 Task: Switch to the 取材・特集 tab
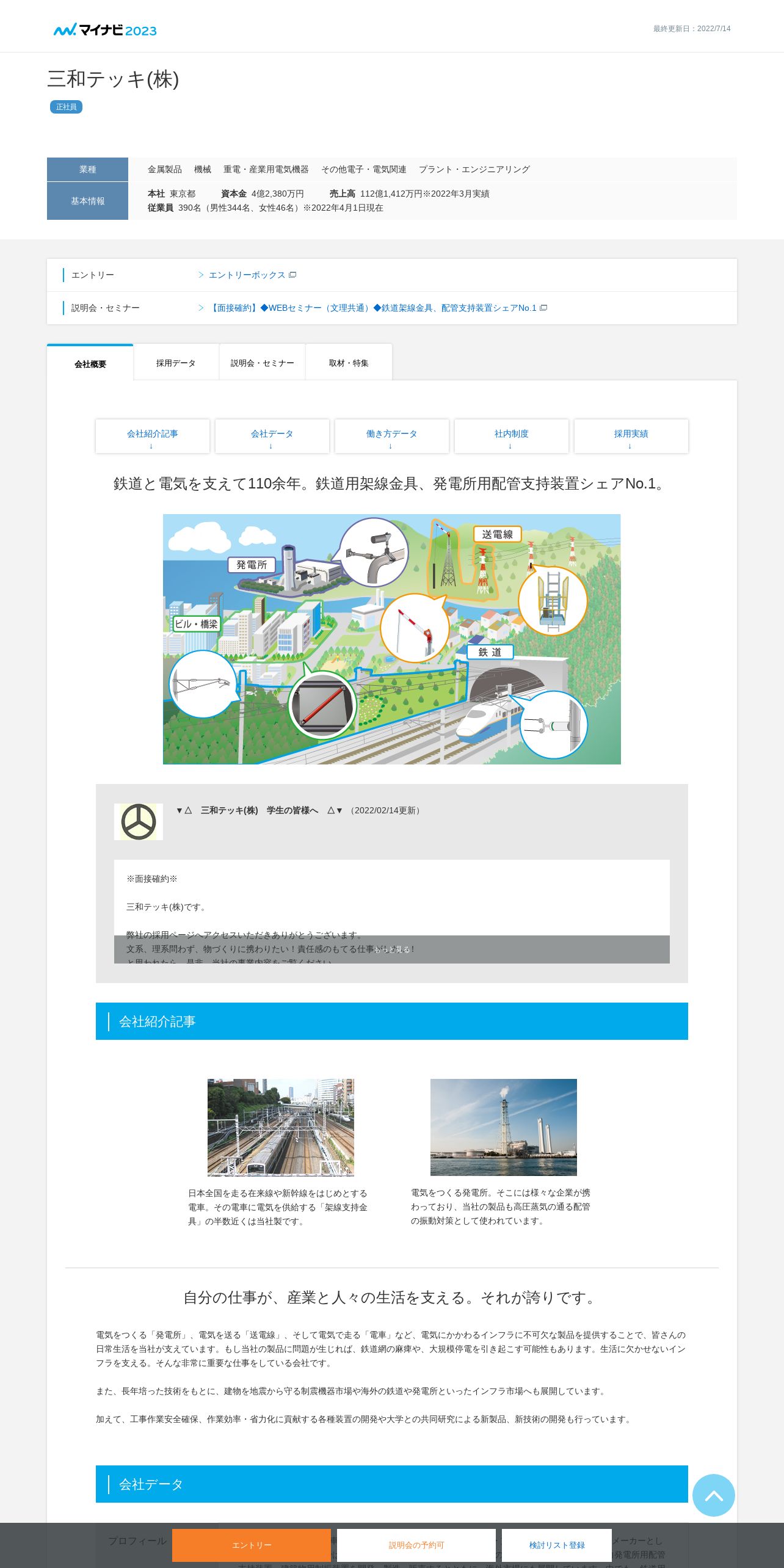pos(349,363)
